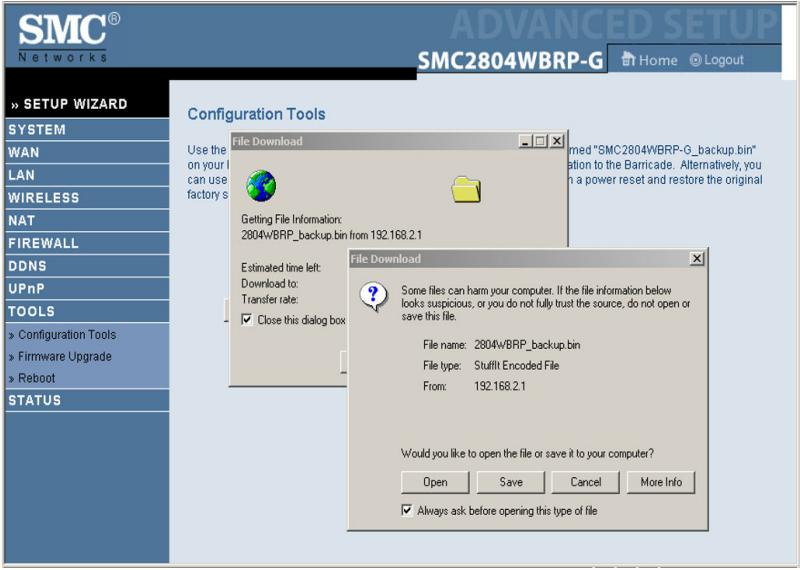Viewport: 800px width, 570px height.
Task: Click Cancel in the download prompt
Action: point(586,482)
